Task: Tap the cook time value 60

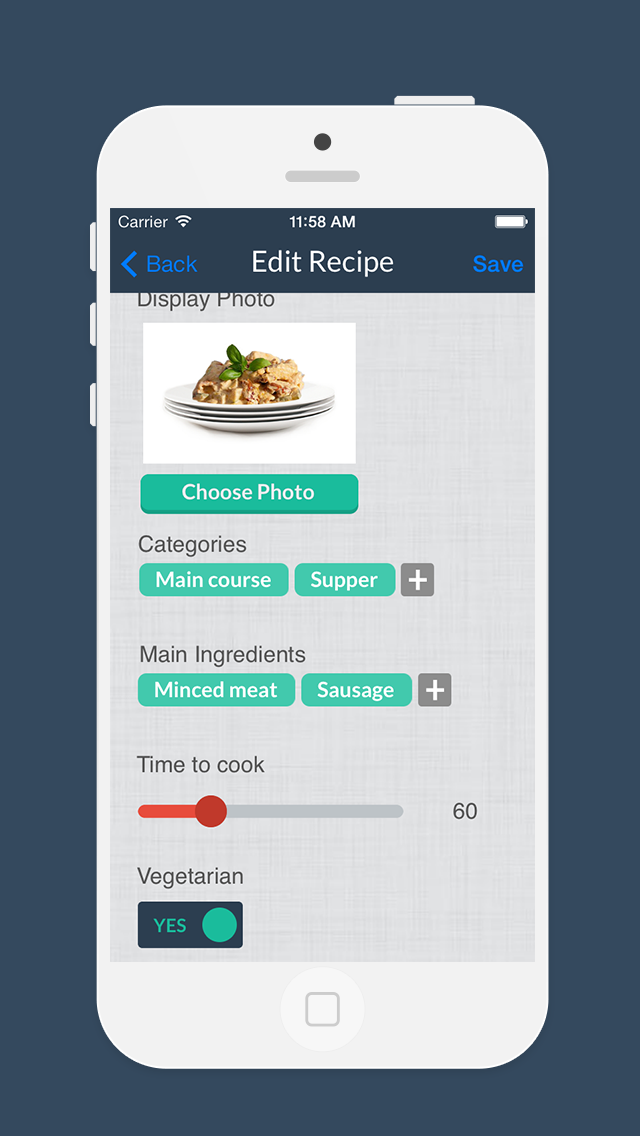Action: click(x=463, y=811)
